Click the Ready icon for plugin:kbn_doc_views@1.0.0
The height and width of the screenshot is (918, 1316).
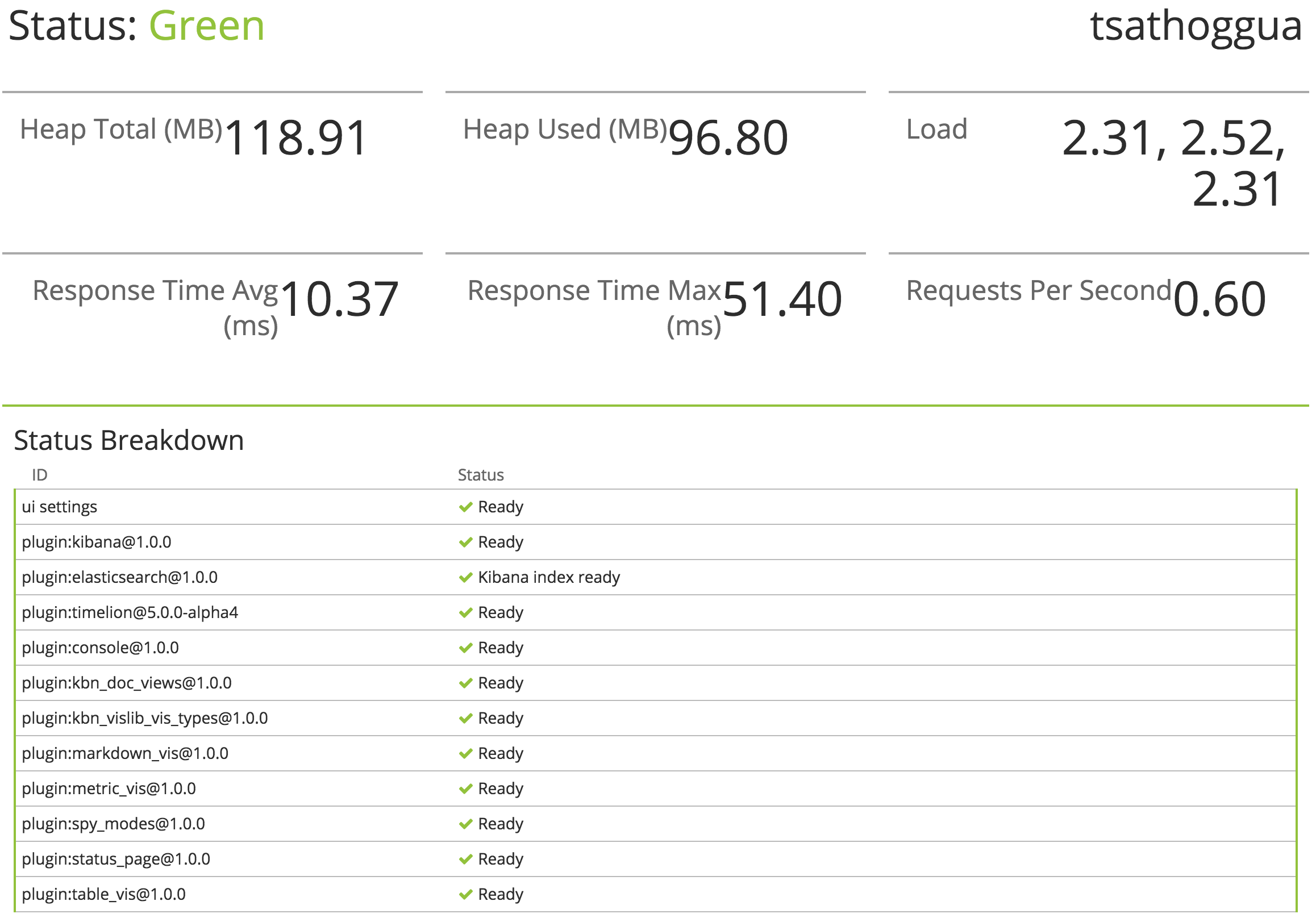[465, 683]
